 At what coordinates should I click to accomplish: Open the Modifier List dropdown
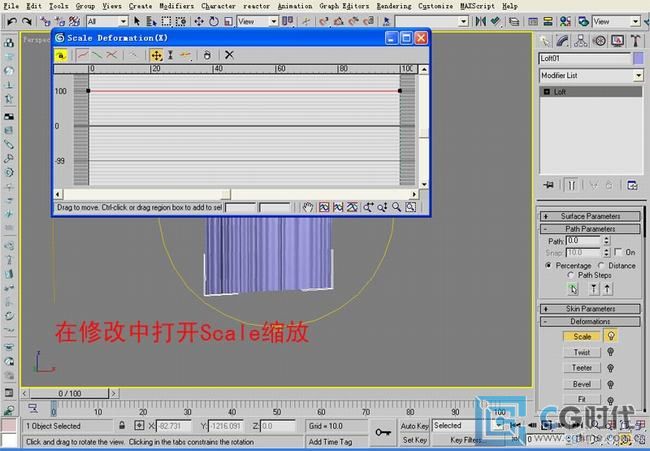[638, 76]
